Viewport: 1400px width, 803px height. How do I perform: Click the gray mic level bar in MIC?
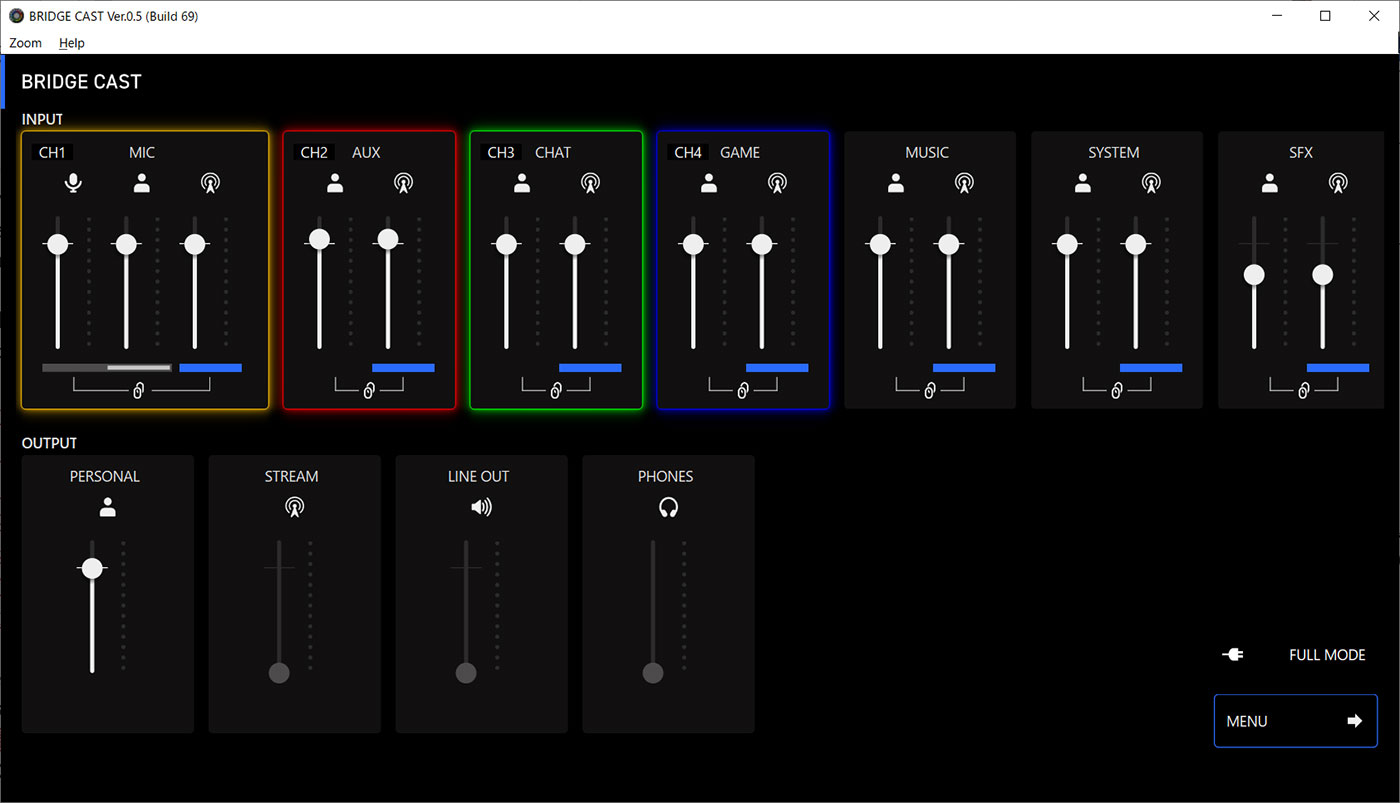point(107,368)
